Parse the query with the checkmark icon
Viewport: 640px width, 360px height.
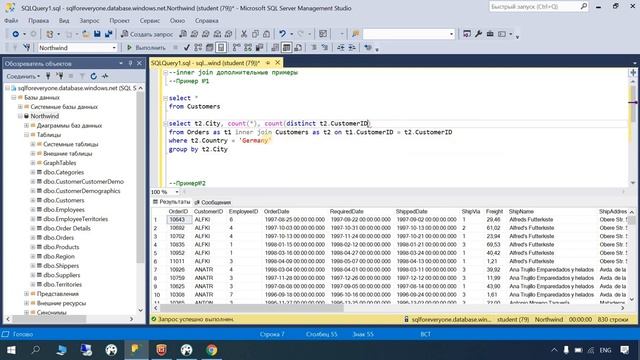click(187, 48)
